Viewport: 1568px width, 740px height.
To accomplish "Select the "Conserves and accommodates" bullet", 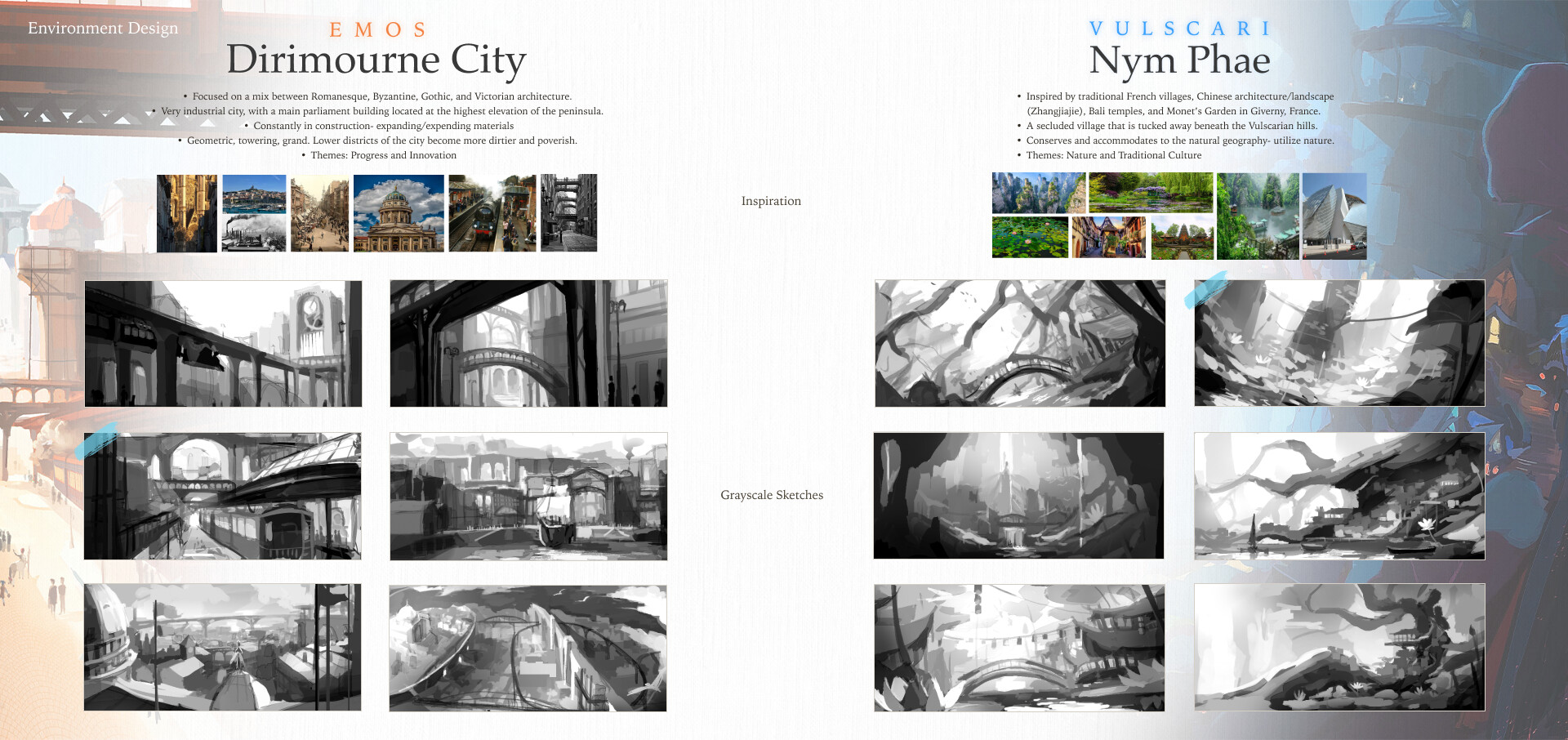I will 1175,140.
